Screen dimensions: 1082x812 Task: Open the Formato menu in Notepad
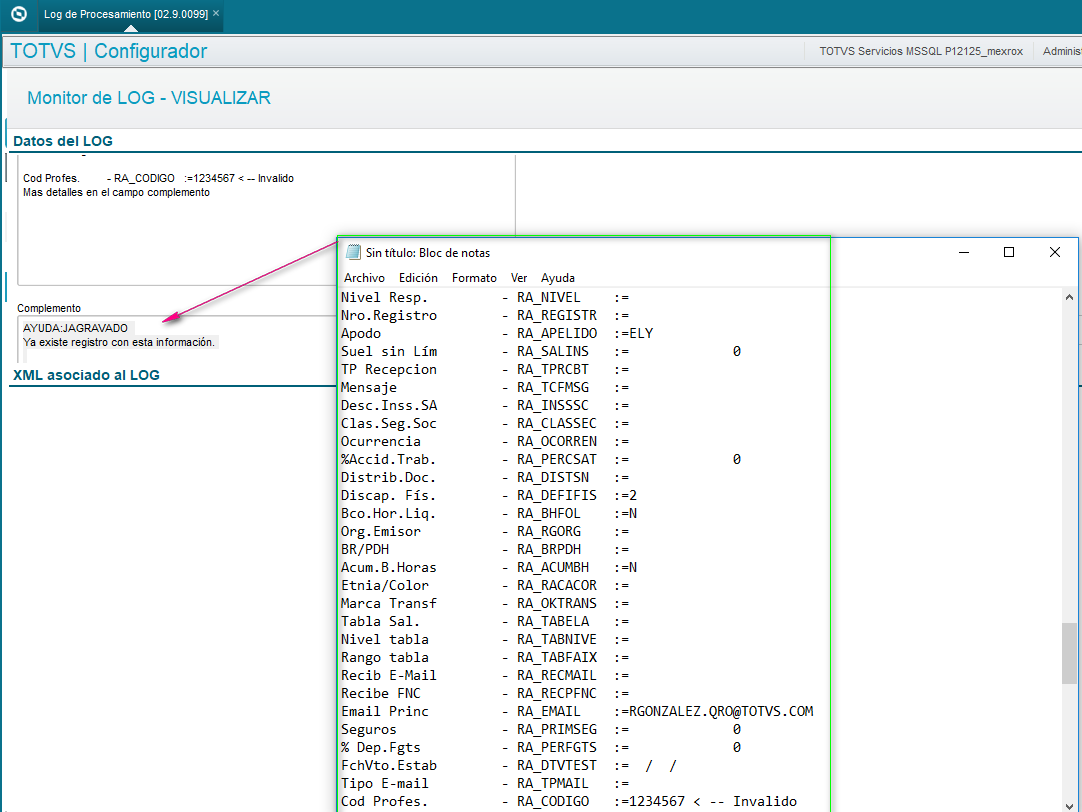[474, 278]
